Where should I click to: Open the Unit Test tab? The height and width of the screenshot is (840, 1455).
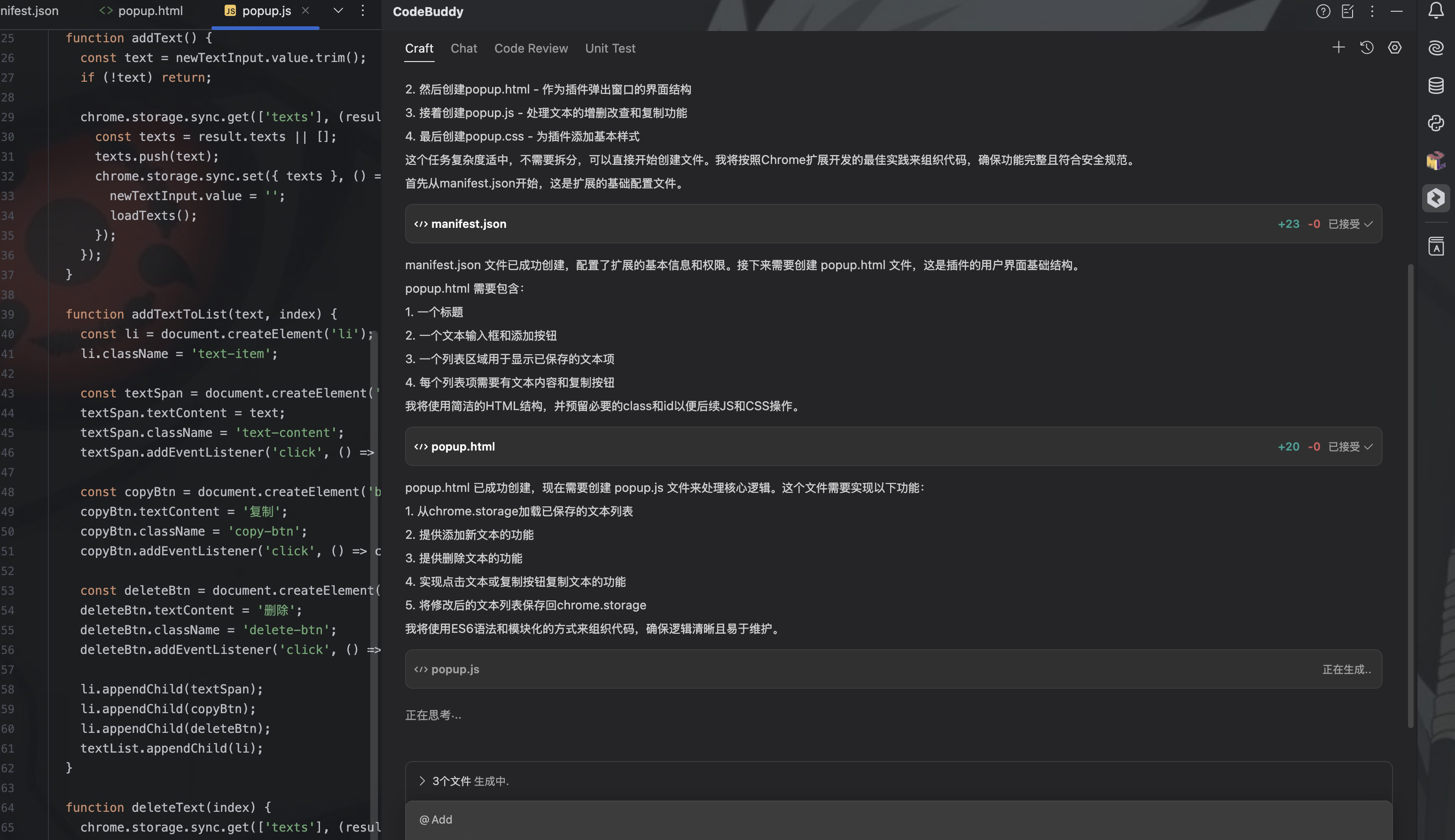point(610,48)
